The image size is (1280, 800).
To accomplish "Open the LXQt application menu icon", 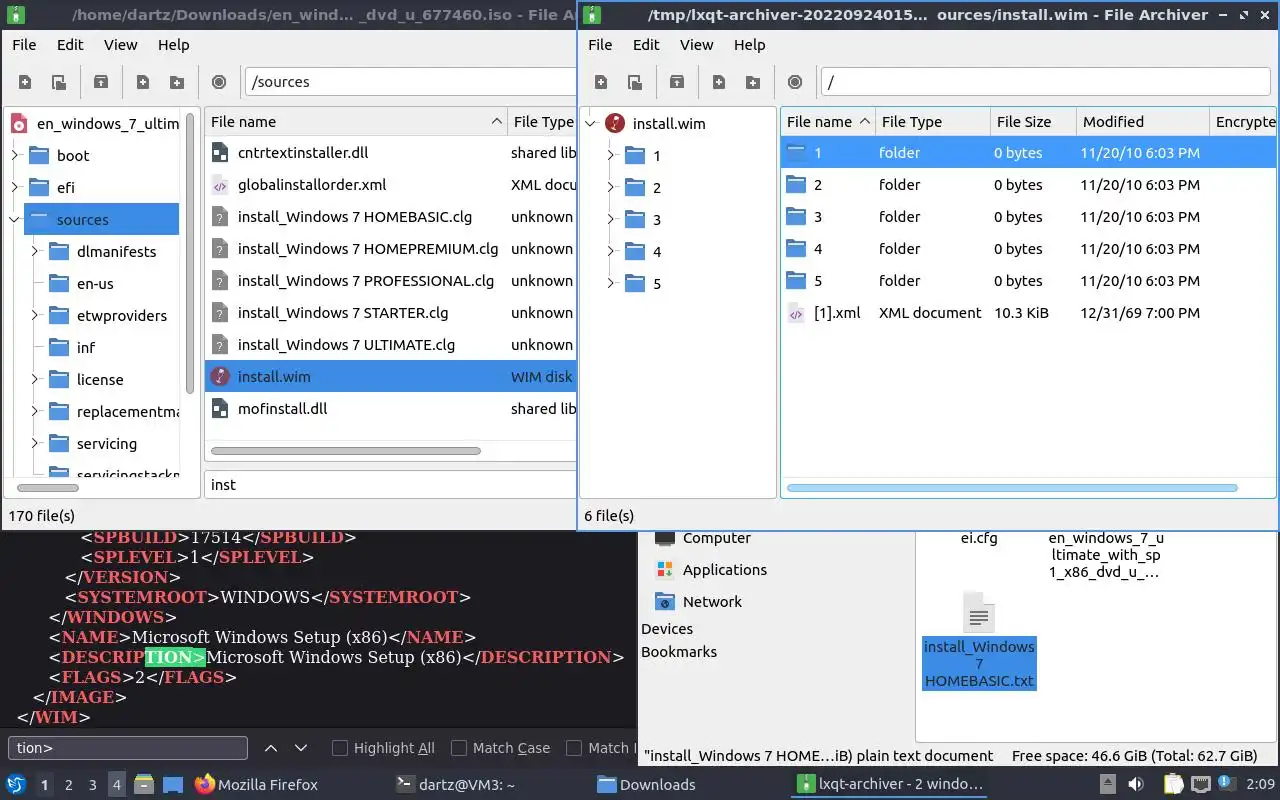I will click(x=16, y=784).
